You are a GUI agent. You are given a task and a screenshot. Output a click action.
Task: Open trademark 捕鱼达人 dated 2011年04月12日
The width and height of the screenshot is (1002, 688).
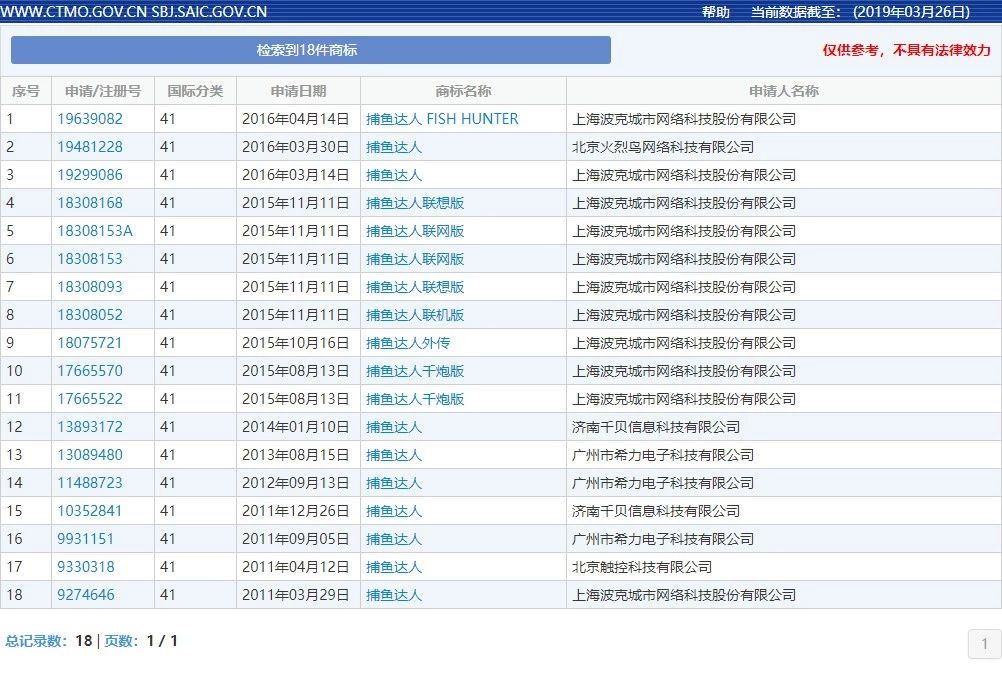[x=394, y=567]
